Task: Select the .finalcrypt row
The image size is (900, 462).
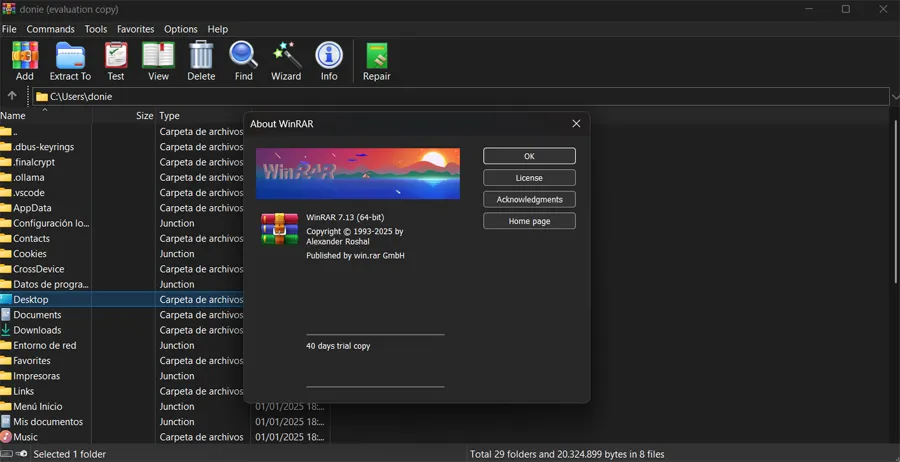Action: 123,162
